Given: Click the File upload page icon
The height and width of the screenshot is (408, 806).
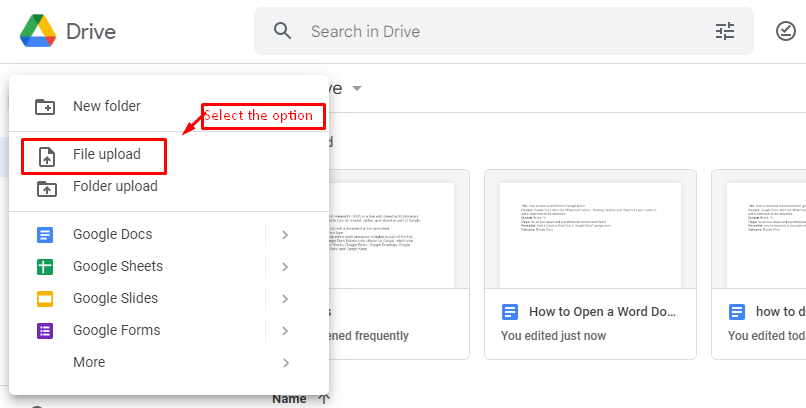Looking at the screenshot, I should (47, 156).
